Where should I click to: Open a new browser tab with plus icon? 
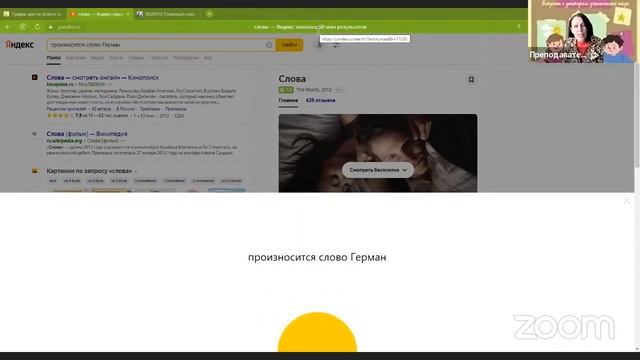tap(209, 13)
